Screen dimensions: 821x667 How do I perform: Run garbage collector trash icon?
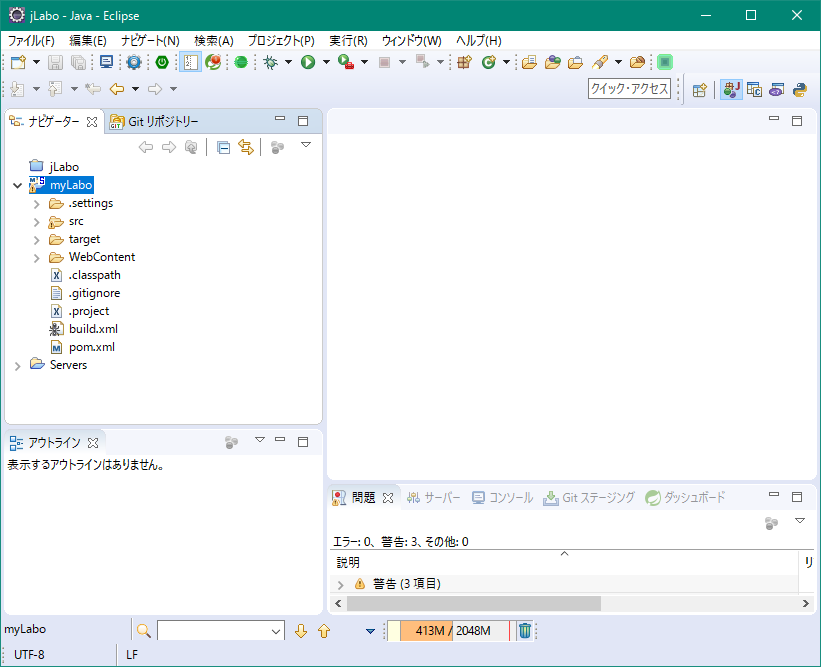tap(525, 631)
